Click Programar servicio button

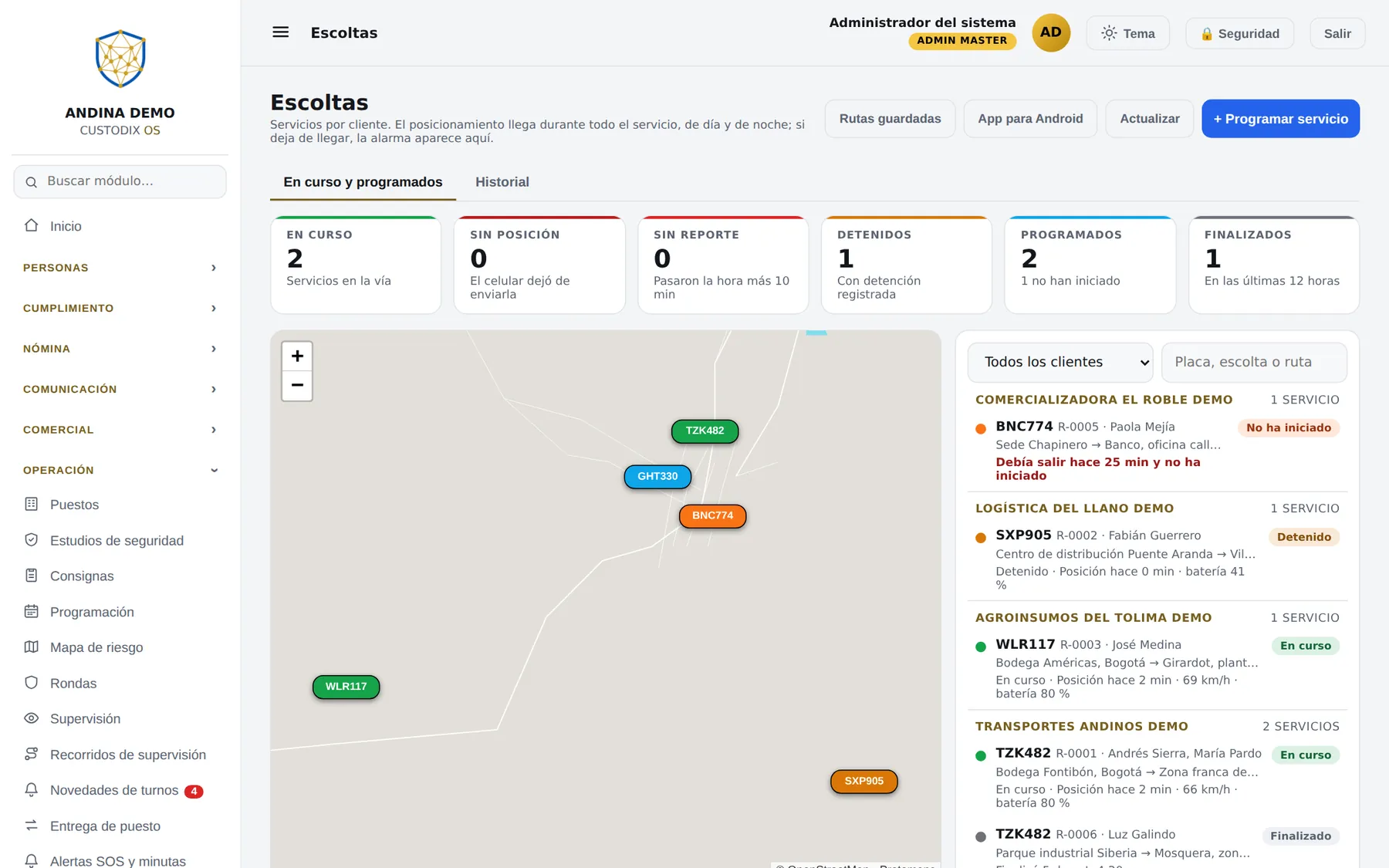tap(1281, 119)
